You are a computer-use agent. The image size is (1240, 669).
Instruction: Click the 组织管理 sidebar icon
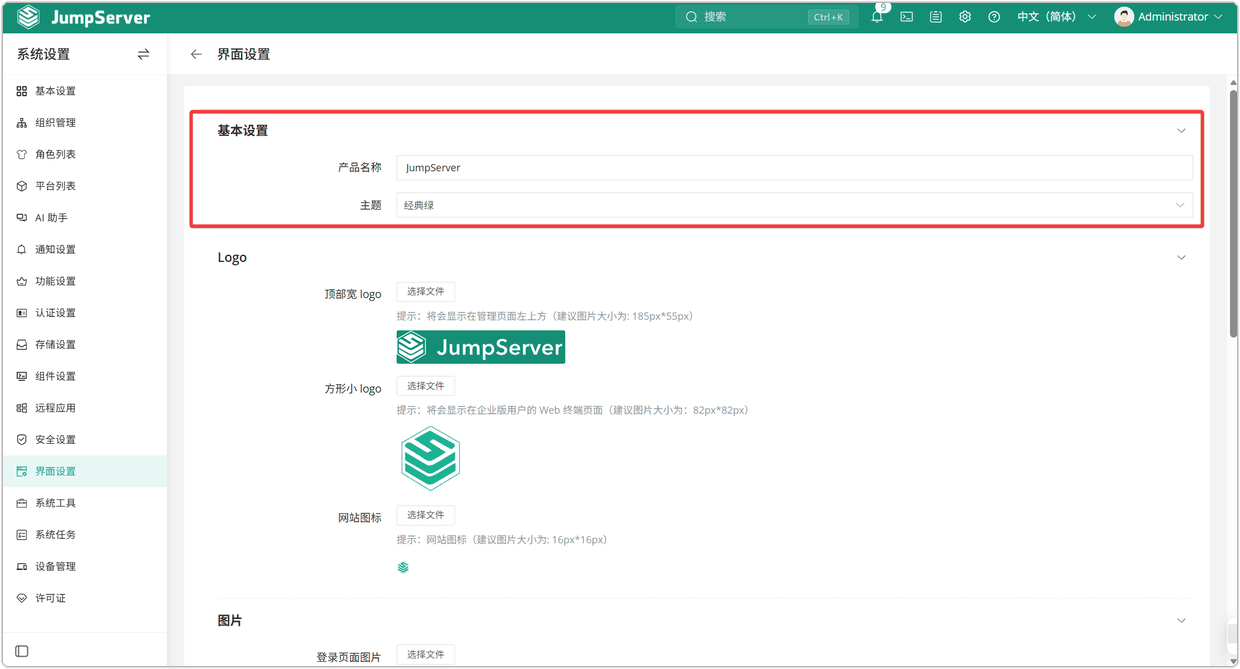22,123
